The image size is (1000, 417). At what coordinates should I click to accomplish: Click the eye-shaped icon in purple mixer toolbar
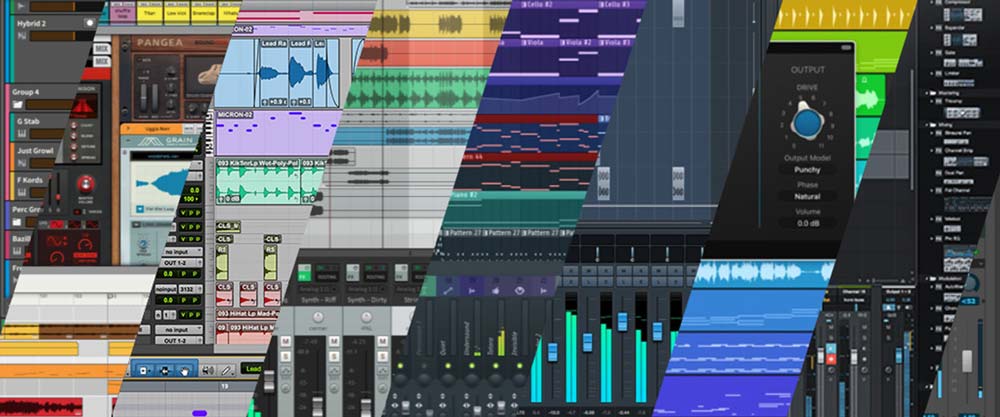tap(520, 290)
